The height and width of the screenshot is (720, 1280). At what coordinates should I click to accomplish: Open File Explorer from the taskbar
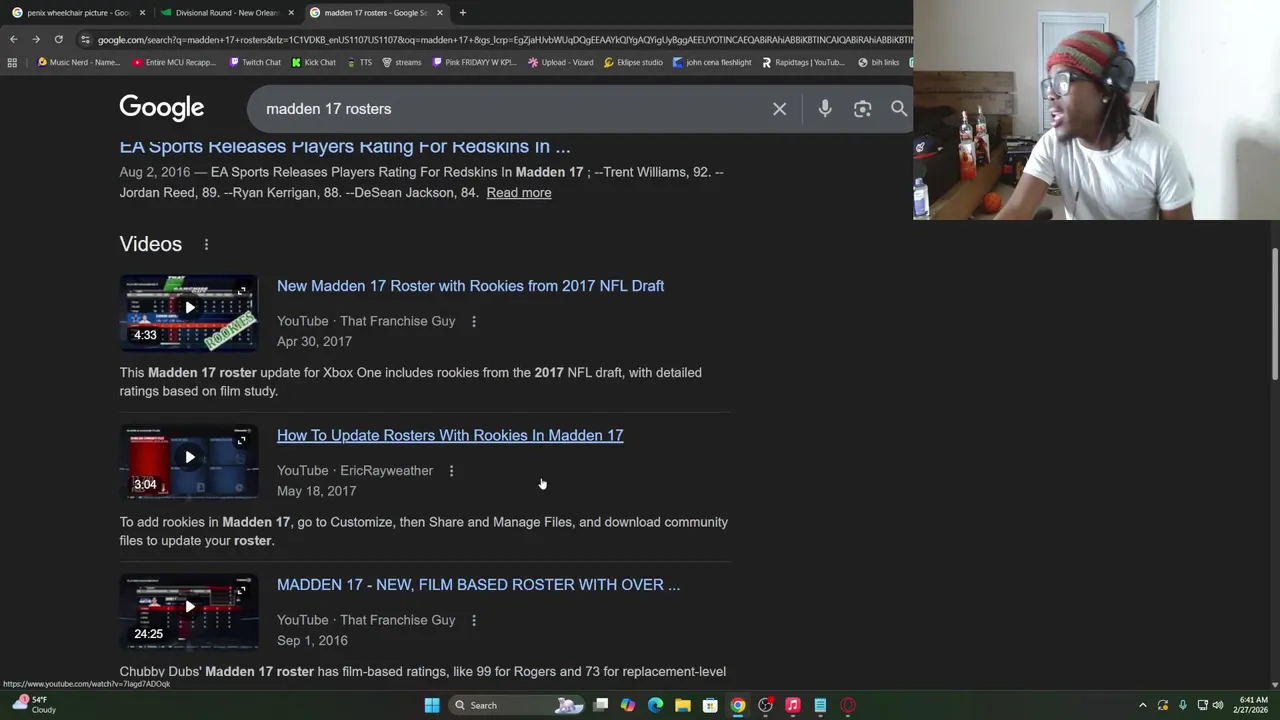click(682, 705)
